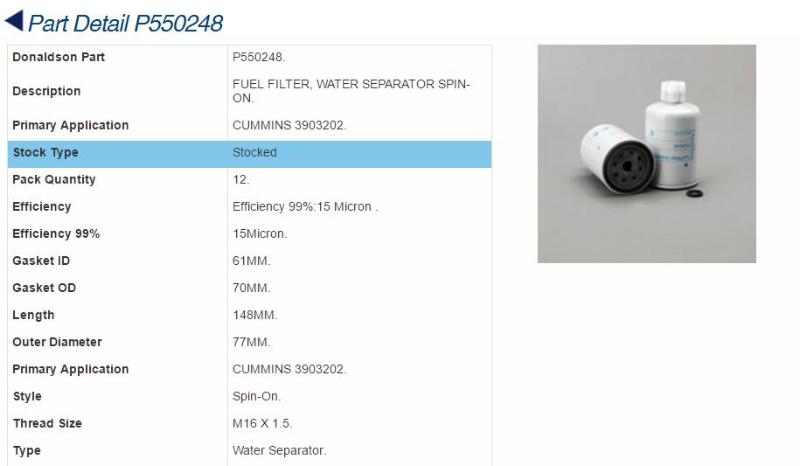Select the Spin-On style value
The height and width of the screenshot is (466, 800).
coord(256,396)
